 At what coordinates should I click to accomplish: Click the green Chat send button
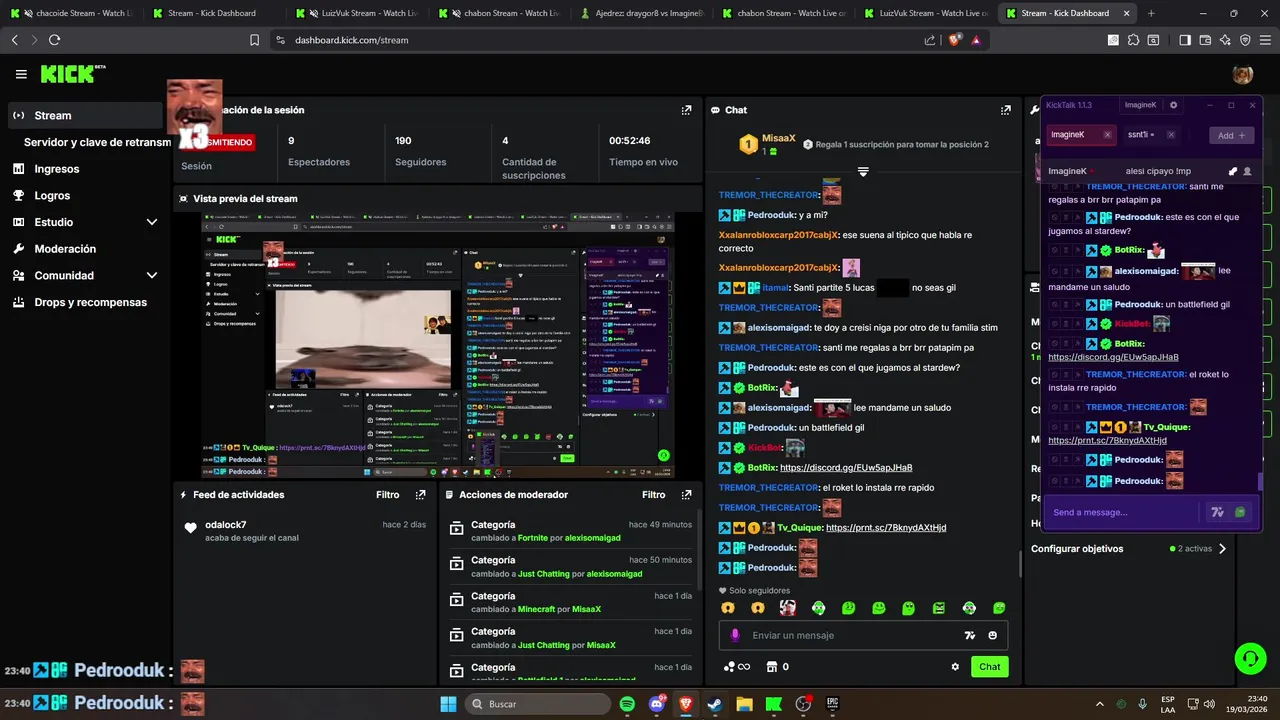(989, 667)
